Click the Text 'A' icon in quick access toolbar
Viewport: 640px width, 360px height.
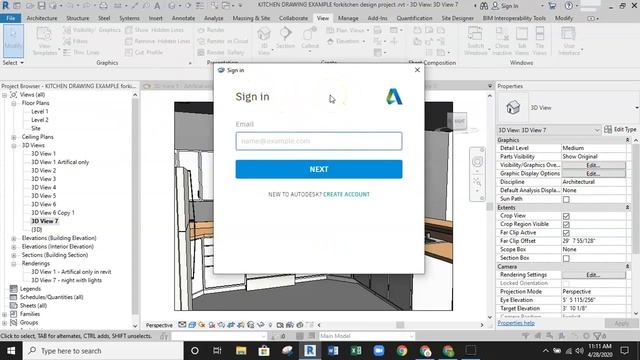pos(157,6)
